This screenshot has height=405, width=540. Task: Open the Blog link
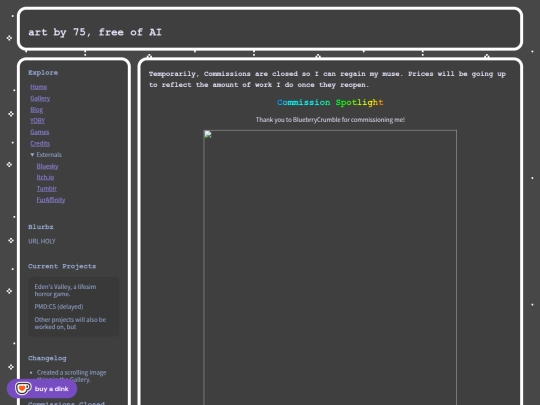[37, 110]
